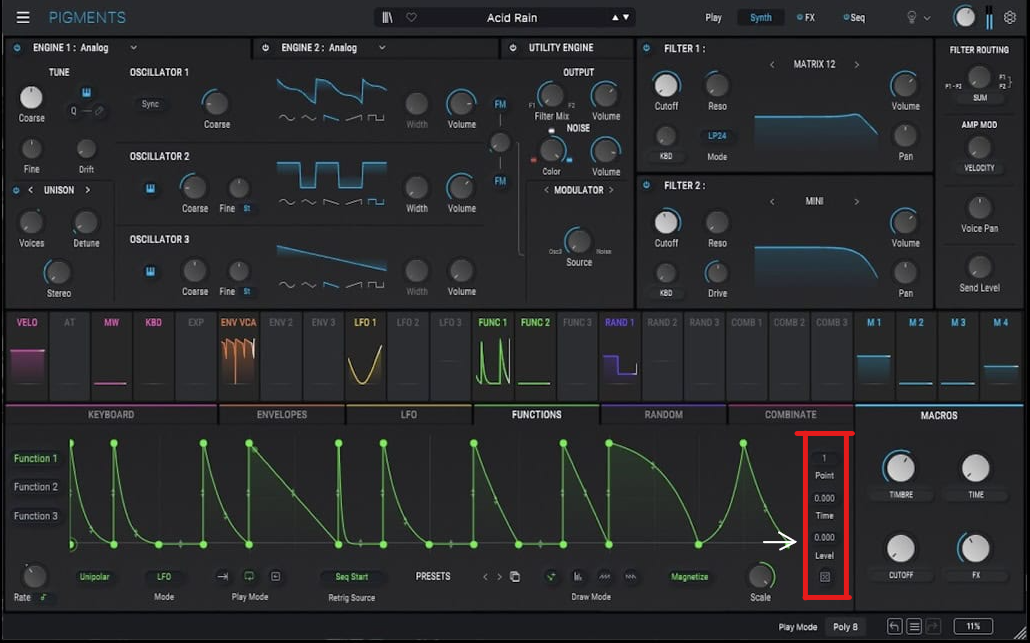The height and width of the screenshot is (643, 1030).
Task: Toggle the Tune section keyboard icon
Action: click(86, 93)
